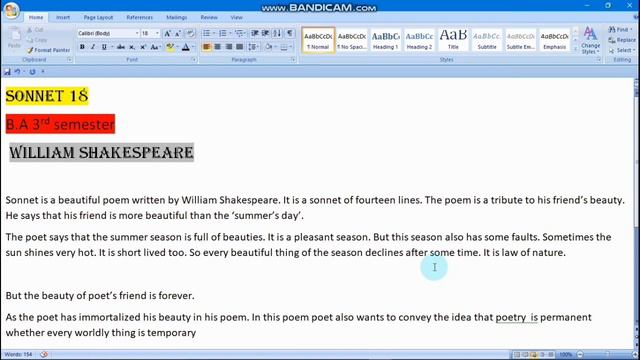This screenshot has width=640, height=360.
Task: Click the Copy command
Action: click(x=37, y=40)
